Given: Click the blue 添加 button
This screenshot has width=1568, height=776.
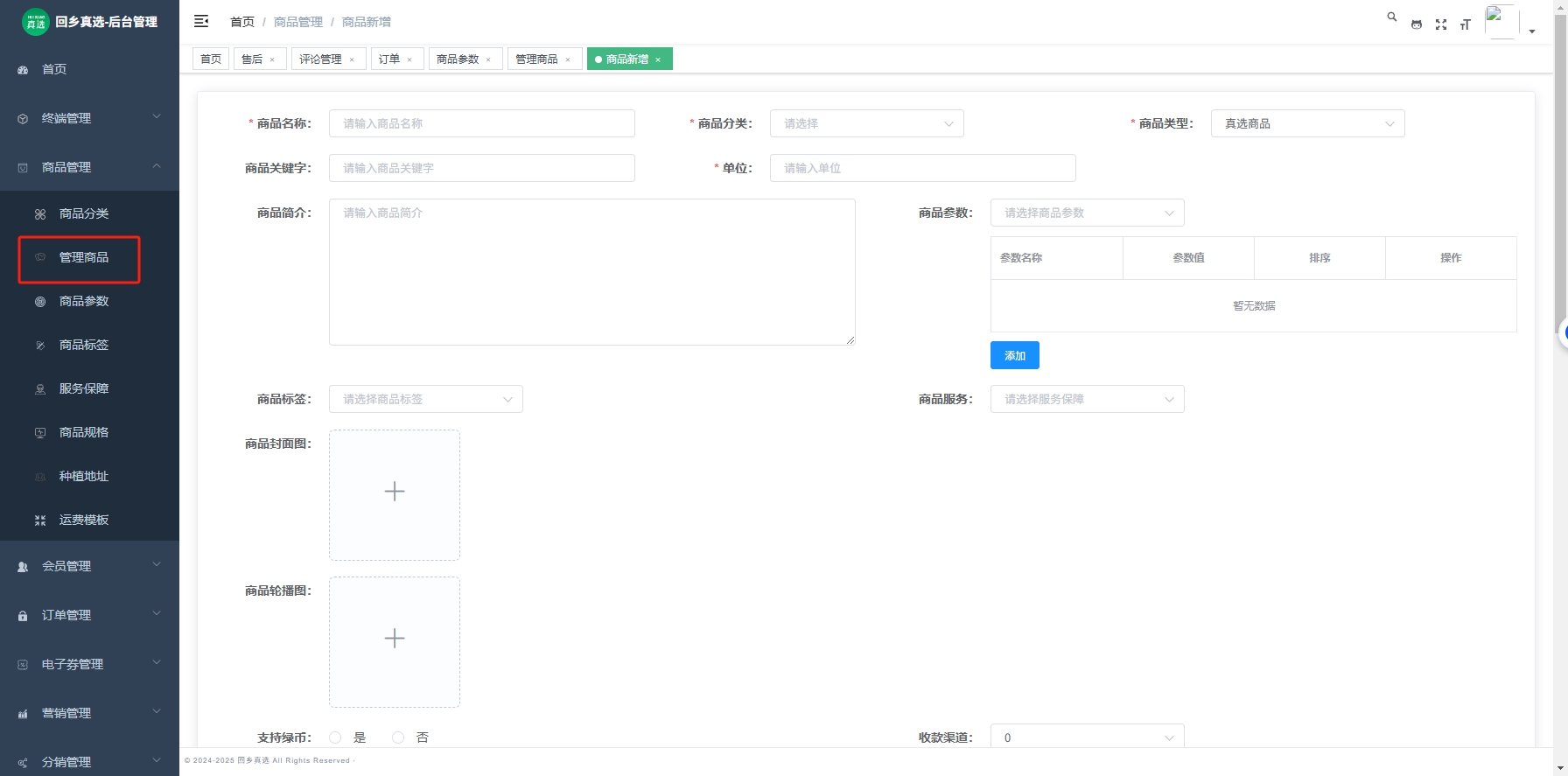Looking at the screenshot, I should tap(1014, 355).
